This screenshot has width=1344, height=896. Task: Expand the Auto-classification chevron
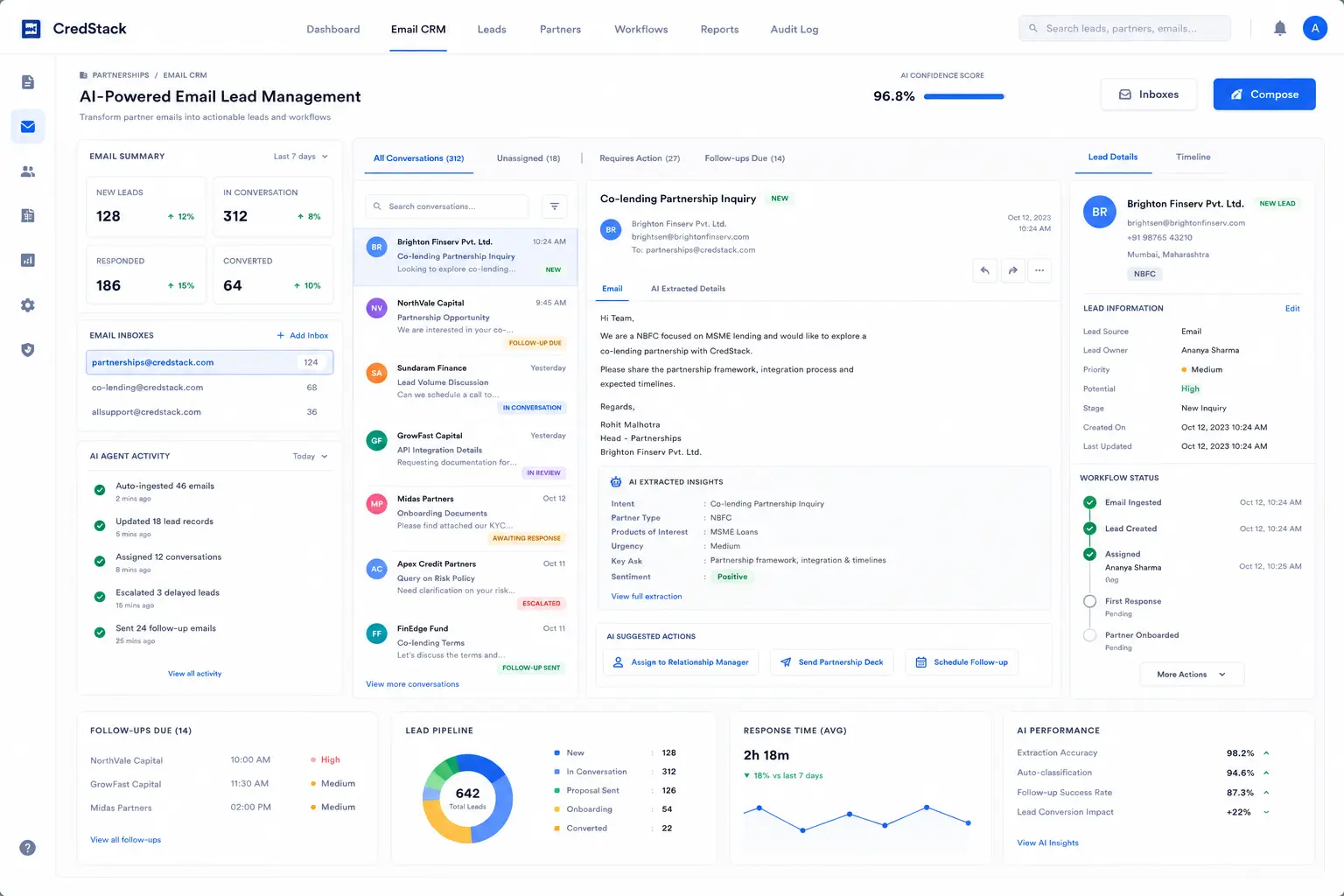(x=1266, y=773)
